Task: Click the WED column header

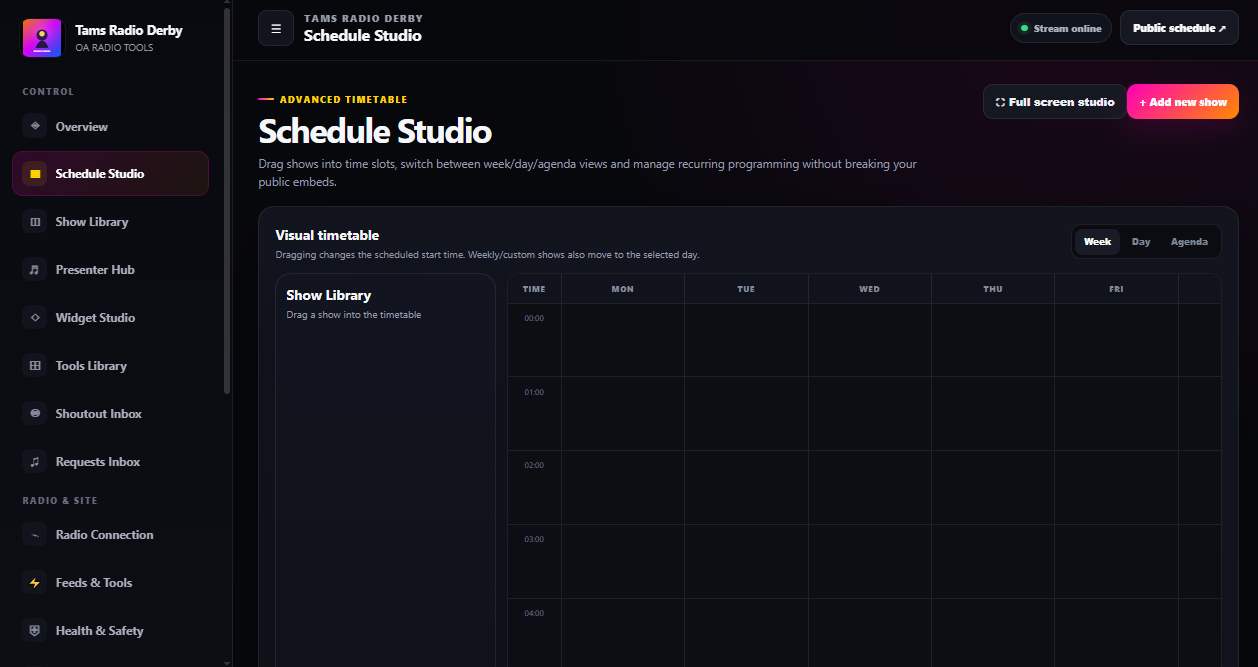Action: [870, 289]
